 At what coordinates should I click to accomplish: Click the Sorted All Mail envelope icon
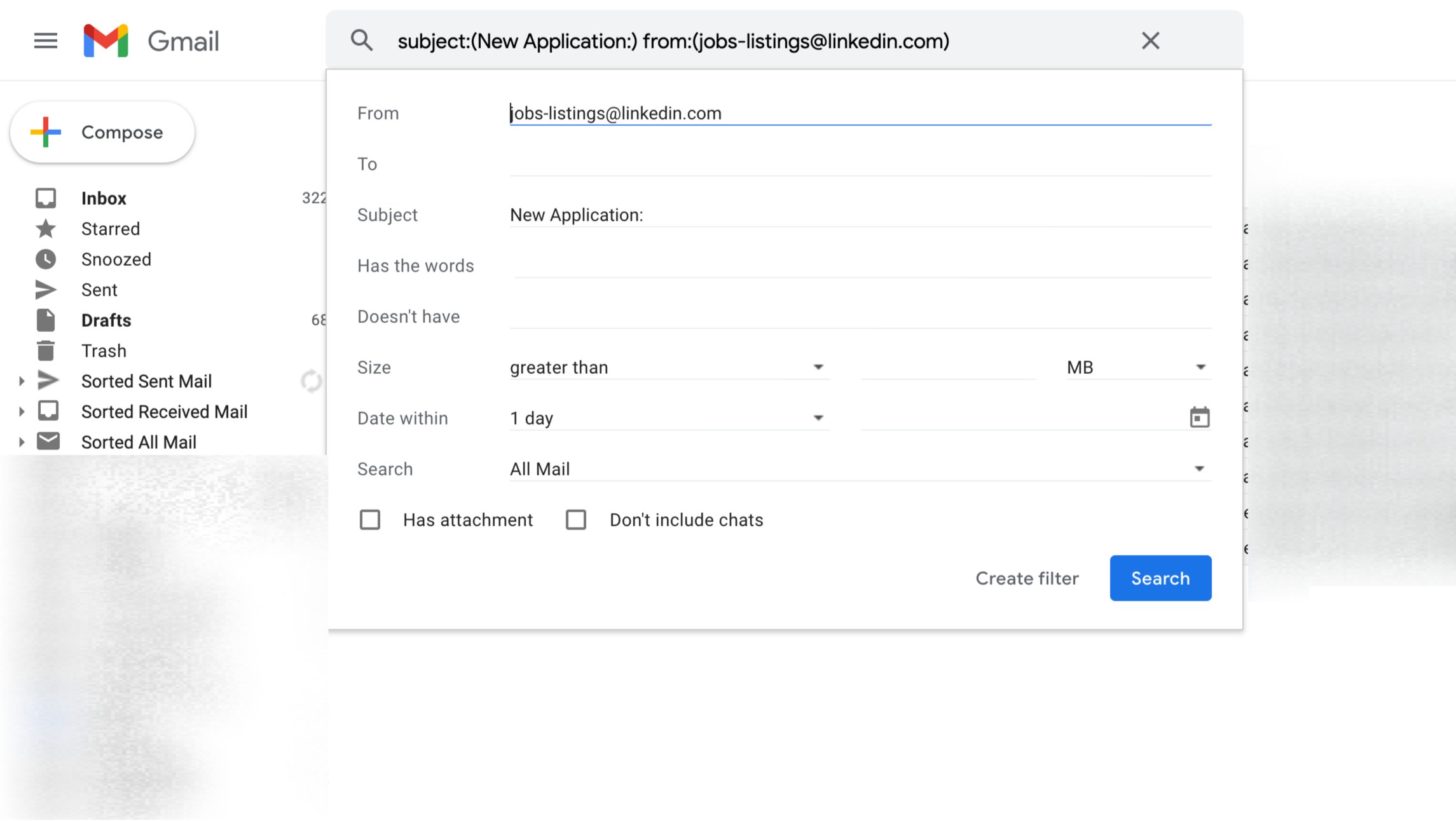coord(48,441)
